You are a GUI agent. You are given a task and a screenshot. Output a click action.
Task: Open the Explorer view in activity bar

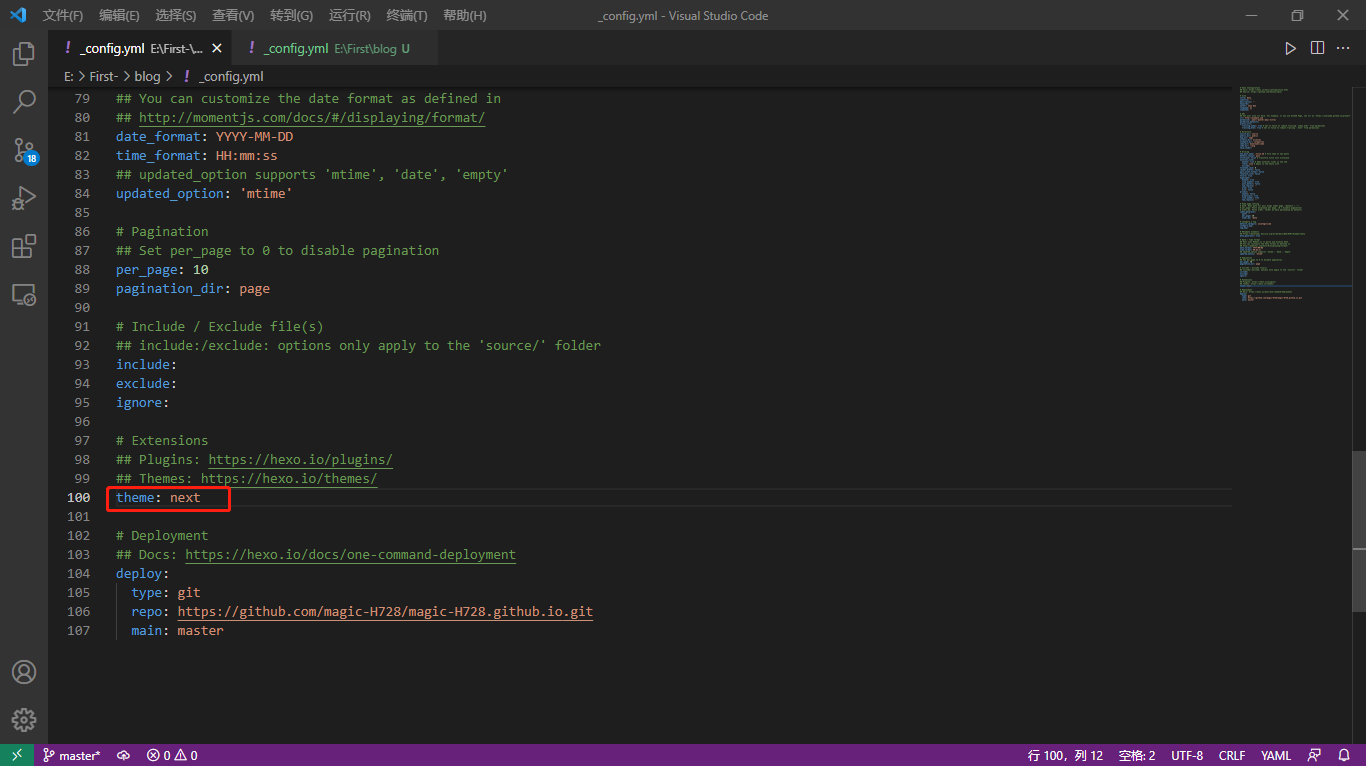coord(24,54)
